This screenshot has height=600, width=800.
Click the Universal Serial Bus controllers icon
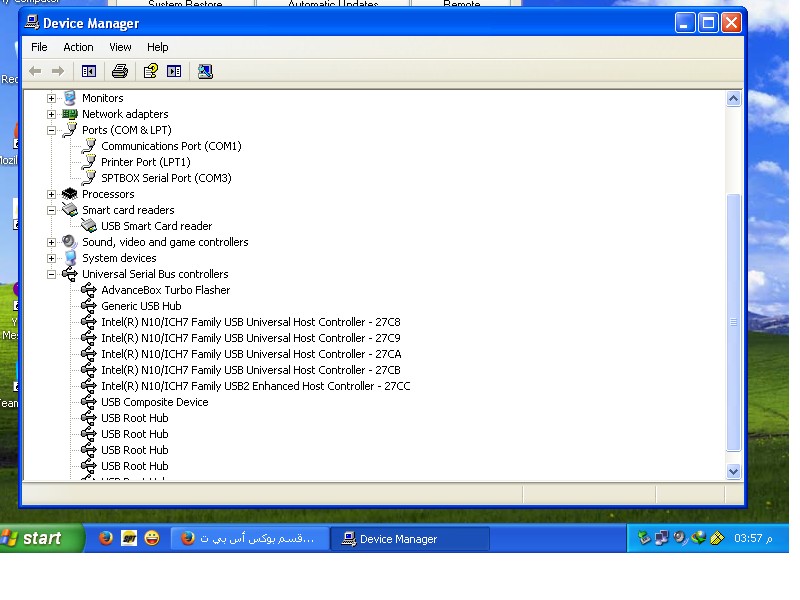[70, 274]
